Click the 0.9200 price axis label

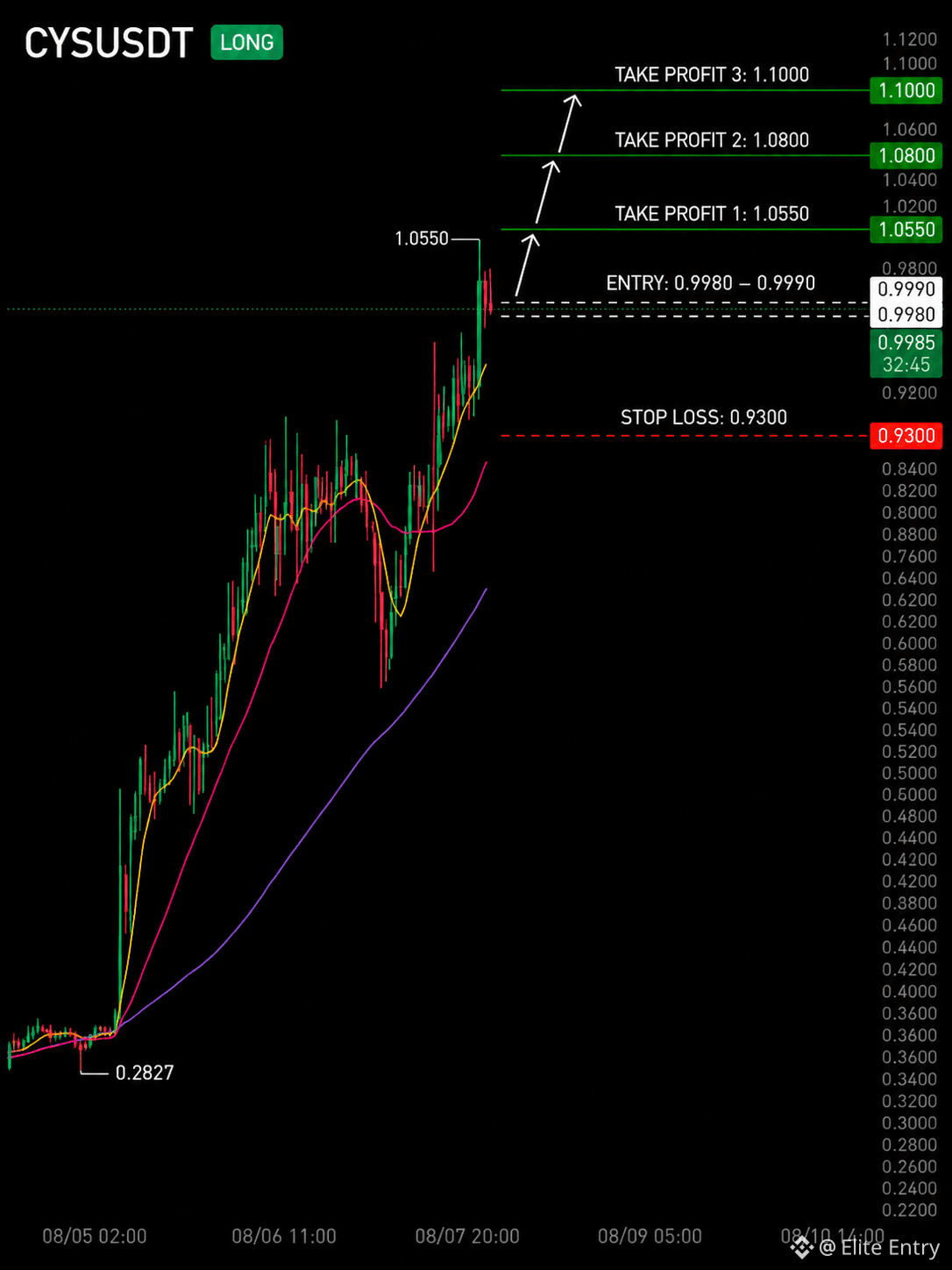tap(910, 393)
